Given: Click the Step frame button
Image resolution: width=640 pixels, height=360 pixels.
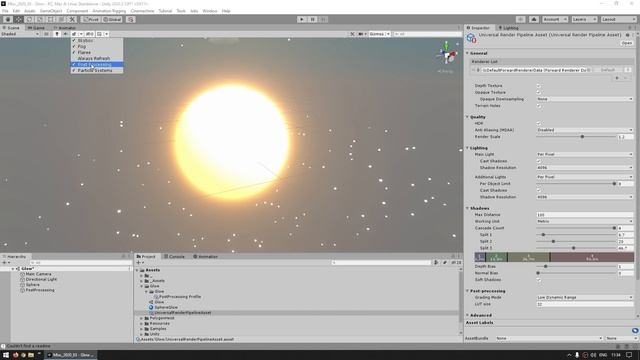Looking at the screenshot, I should [x=323, y=19].
